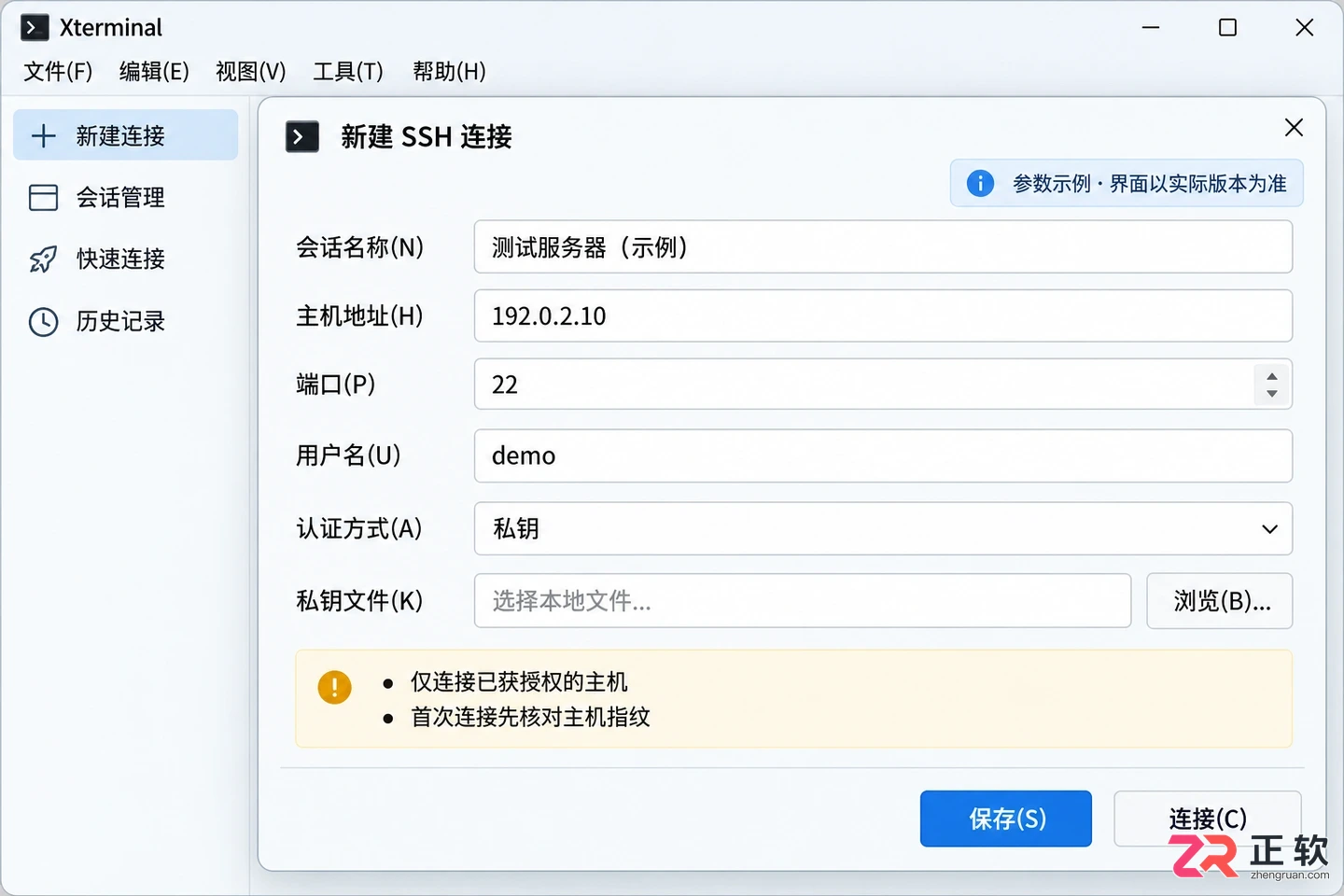Open the 认证方式 dropdown showing 私钥
1344x896 pixels.
(883, 528)
